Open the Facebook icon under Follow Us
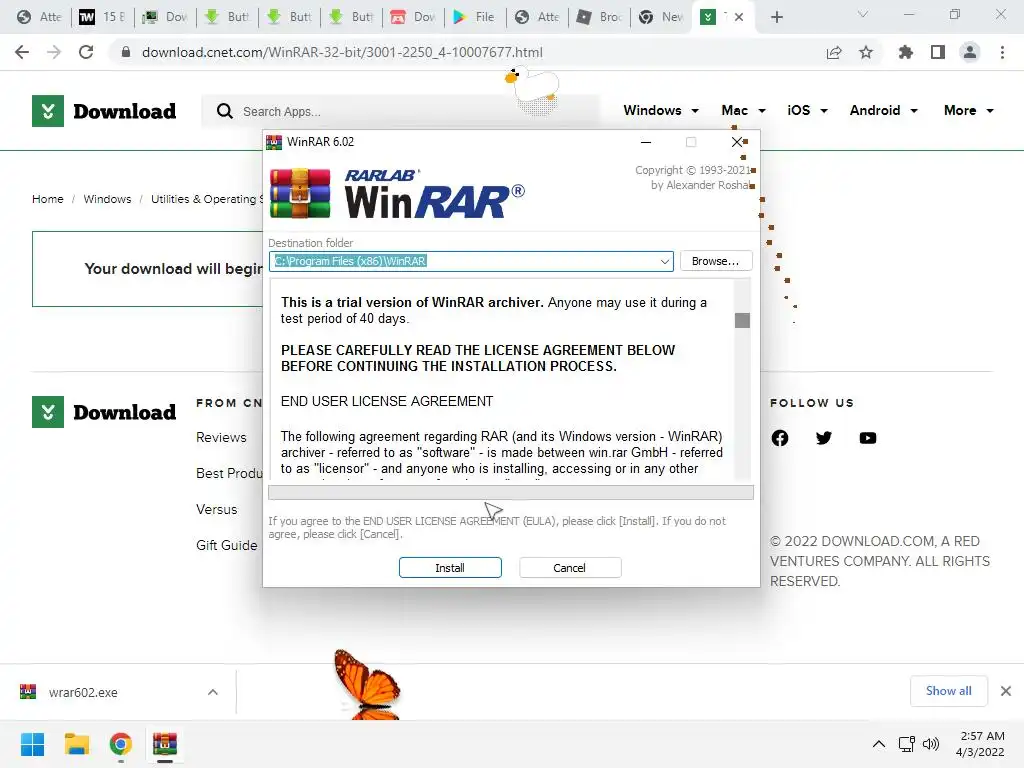The width and height of the screenshot is (1024, 768). [x=780, y=438]
